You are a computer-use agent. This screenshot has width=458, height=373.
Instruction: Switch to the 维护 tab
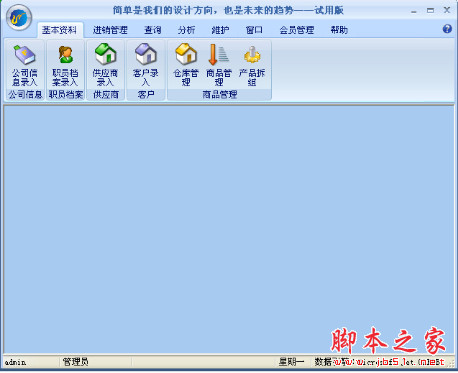[x=220, y=30]
